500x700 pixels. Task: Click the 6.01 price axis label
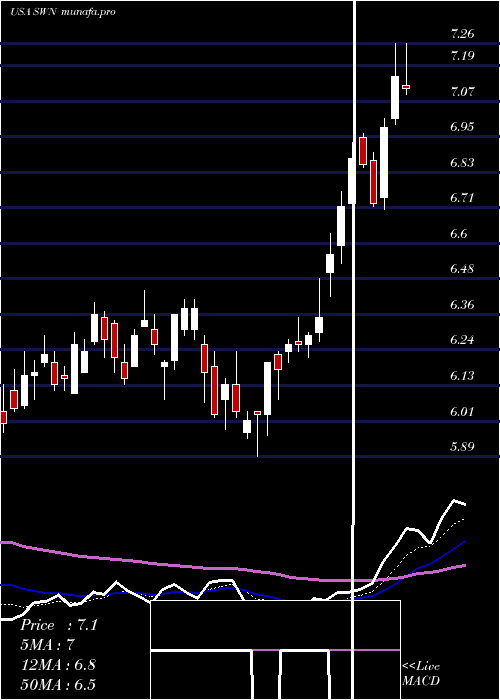462,411
